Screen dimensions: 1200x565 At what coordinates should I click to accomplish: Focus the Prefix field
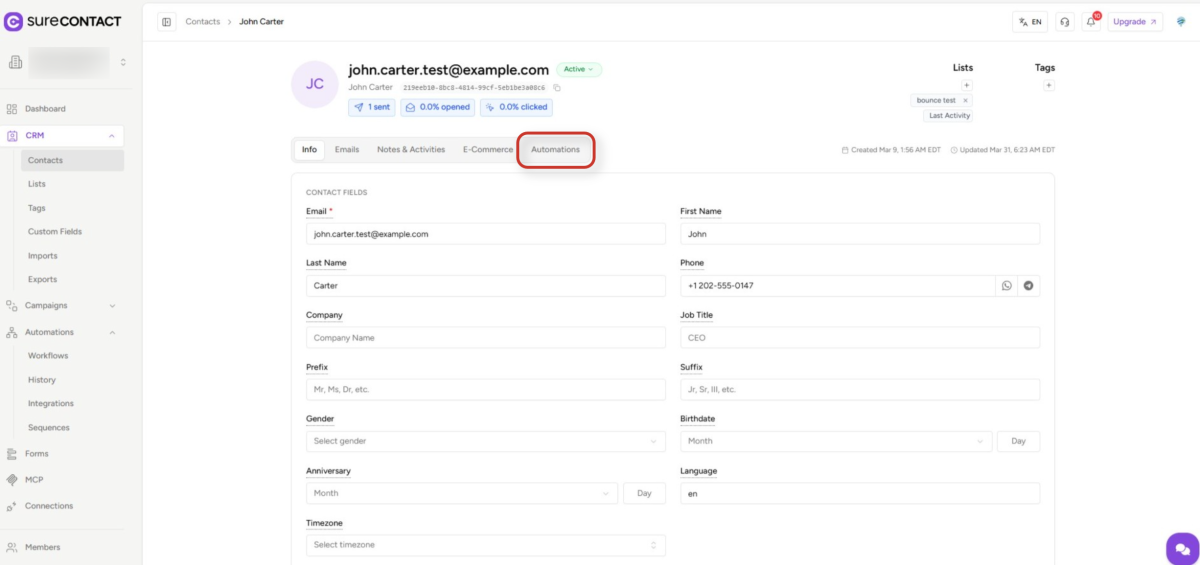(x=485, y=390)
